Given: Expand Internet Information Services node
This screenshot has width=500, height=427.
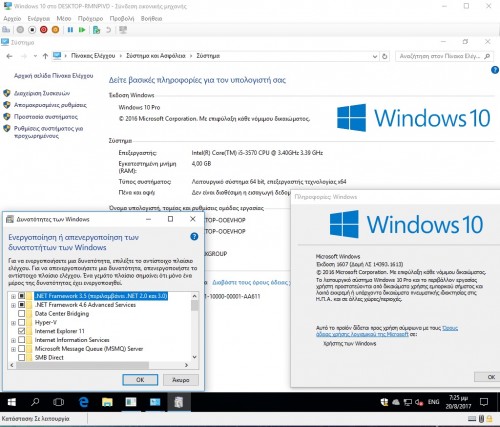Looking at the screenshot, I should pos(13,340).
